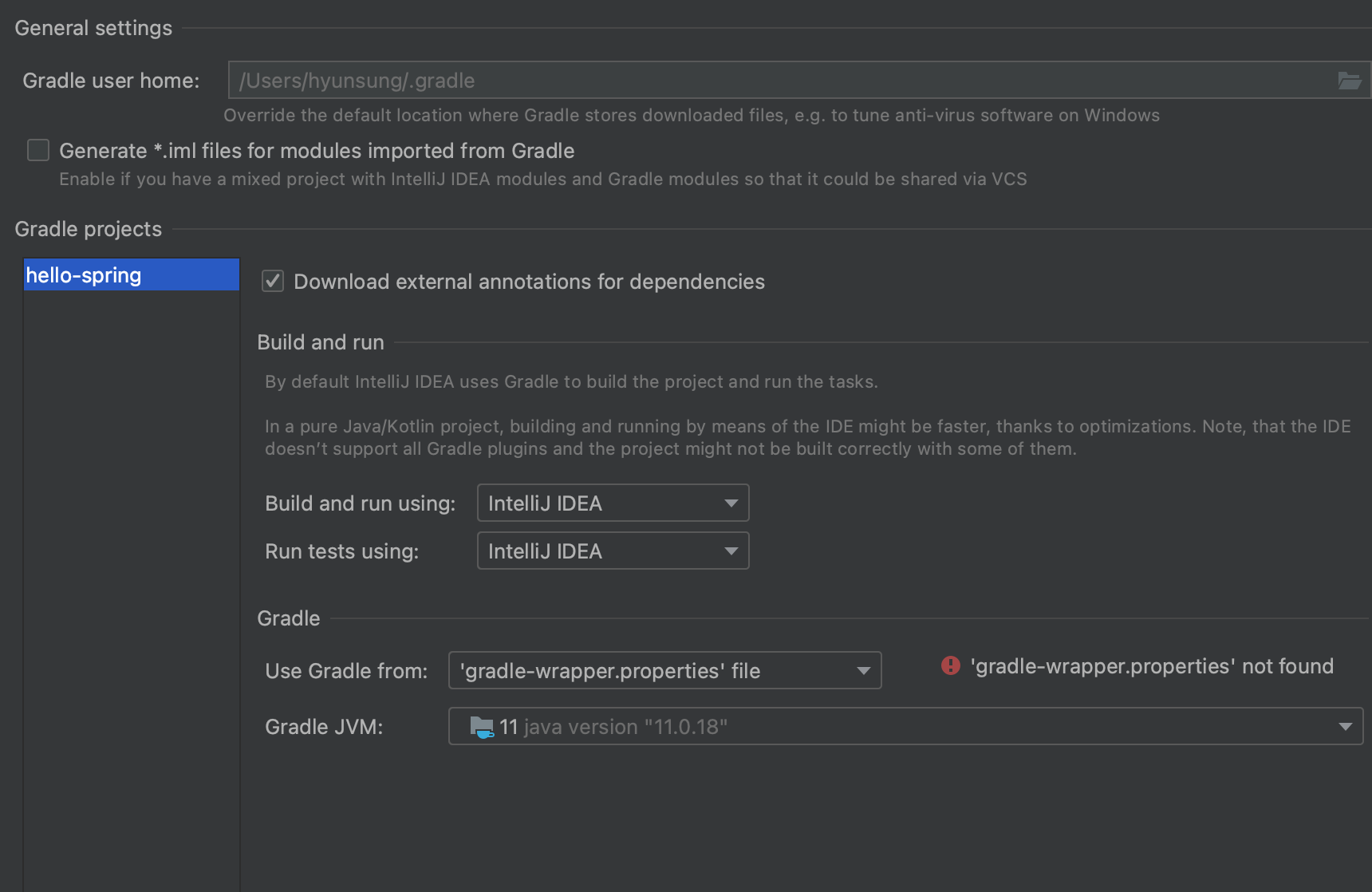Enable Generate *.iml files for modules checkbox

[38, 150]
